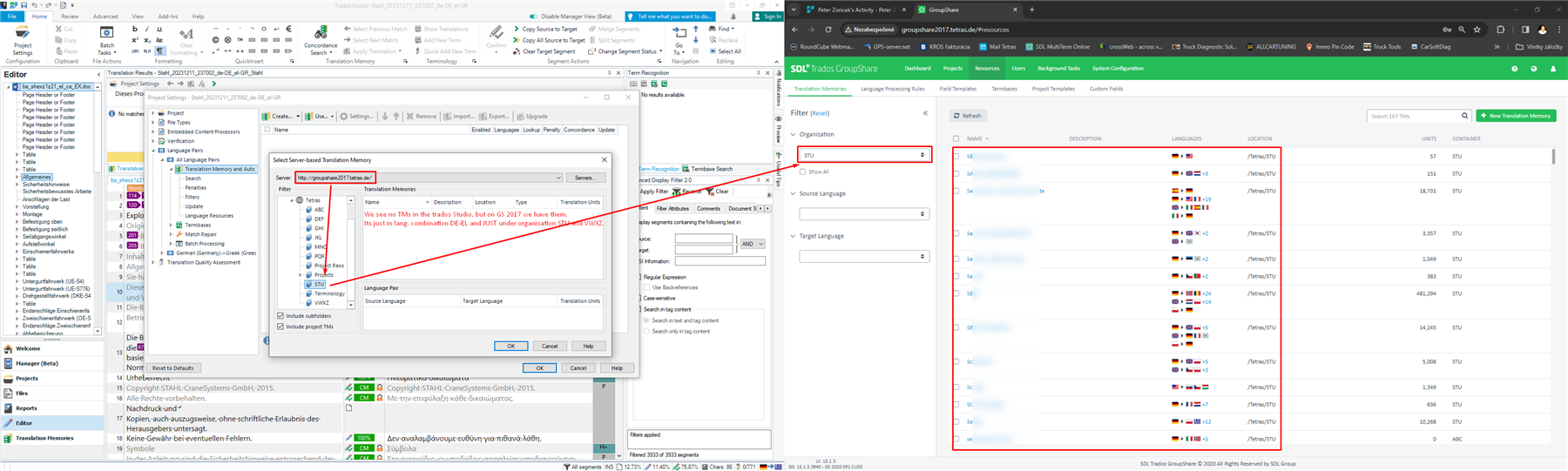Click Copy All Source to Target
This screenshot has height=471, width=1568.
click(549, 40)
